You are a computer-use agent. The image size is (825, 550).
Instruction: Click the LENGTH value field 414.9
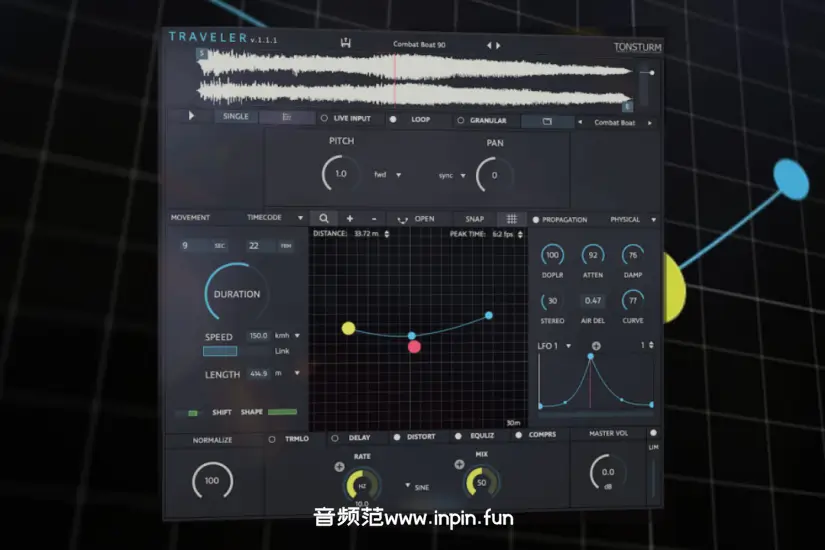259,373
